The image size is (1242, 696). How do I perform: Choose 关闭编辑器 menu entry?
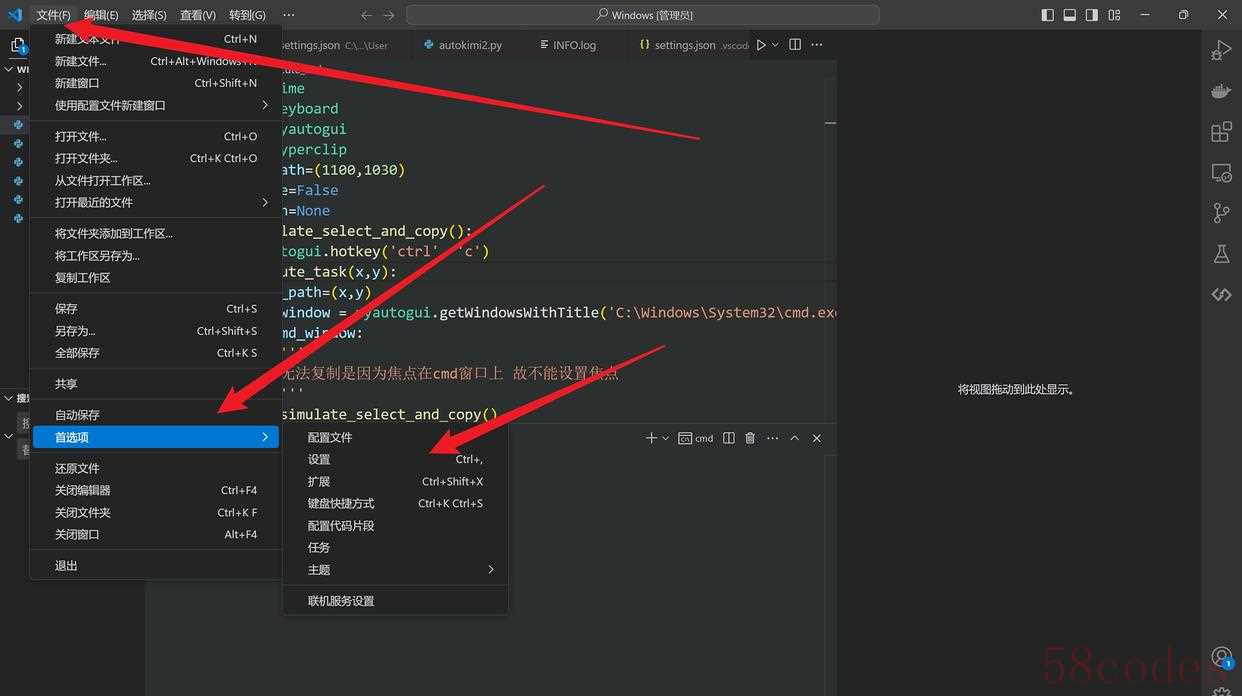pyautogui.click(x=156, y=490)
